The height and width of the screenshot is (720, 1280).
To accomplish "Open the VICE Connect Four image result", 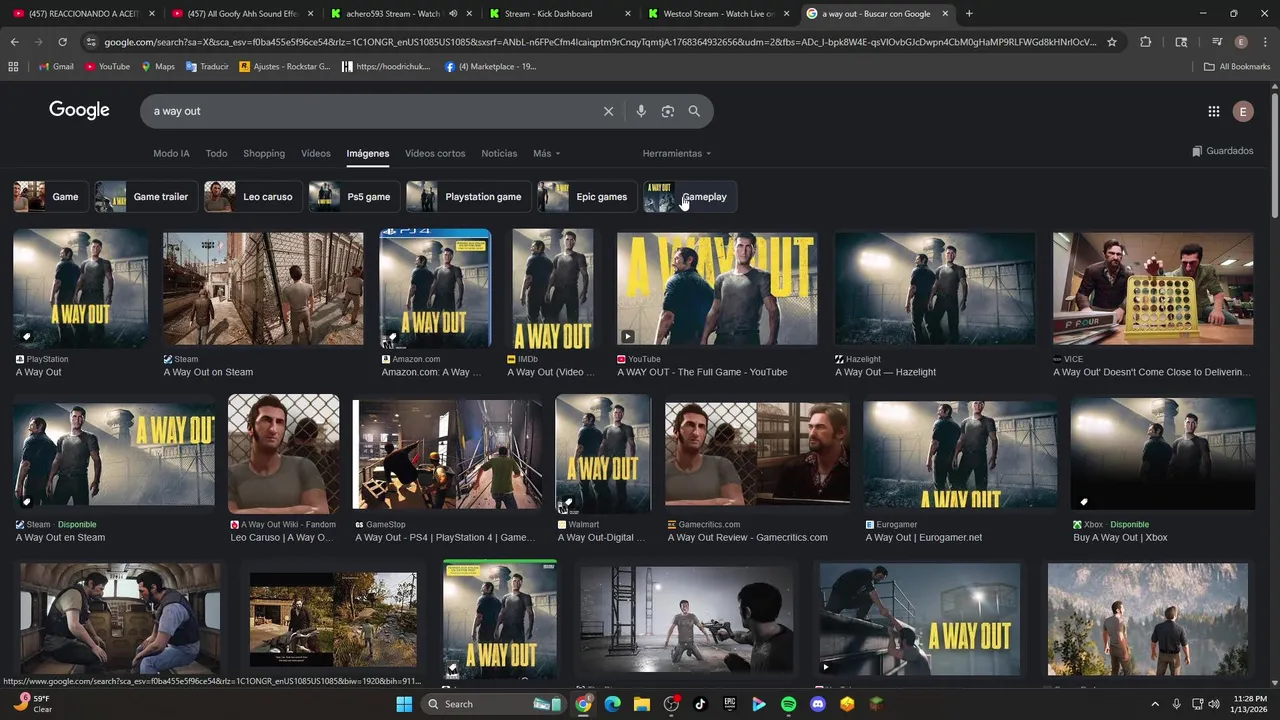I will tap(1153, 288).
